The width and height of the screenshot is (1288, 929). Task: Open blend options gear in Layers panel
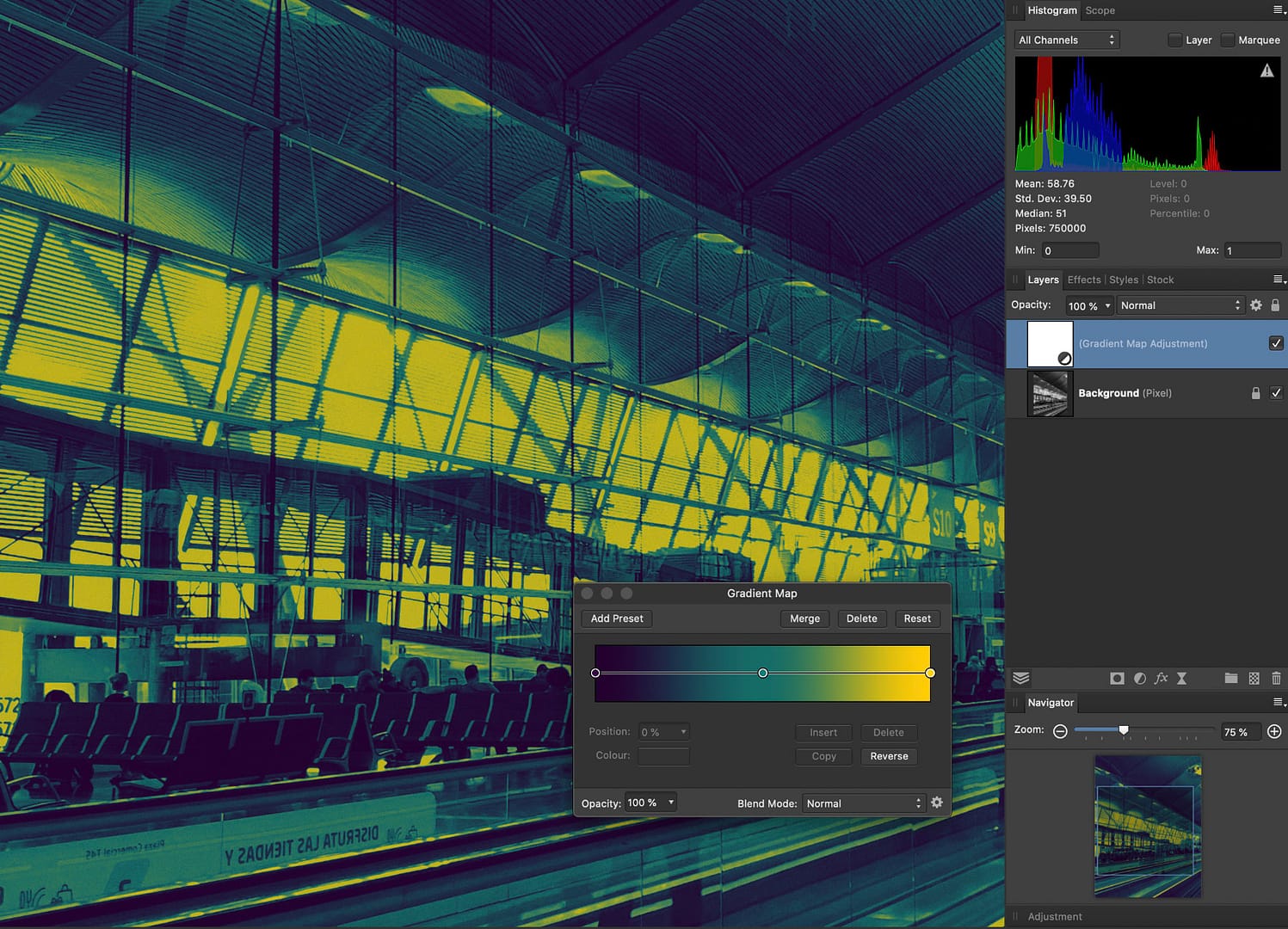(x=1255, y=305)
